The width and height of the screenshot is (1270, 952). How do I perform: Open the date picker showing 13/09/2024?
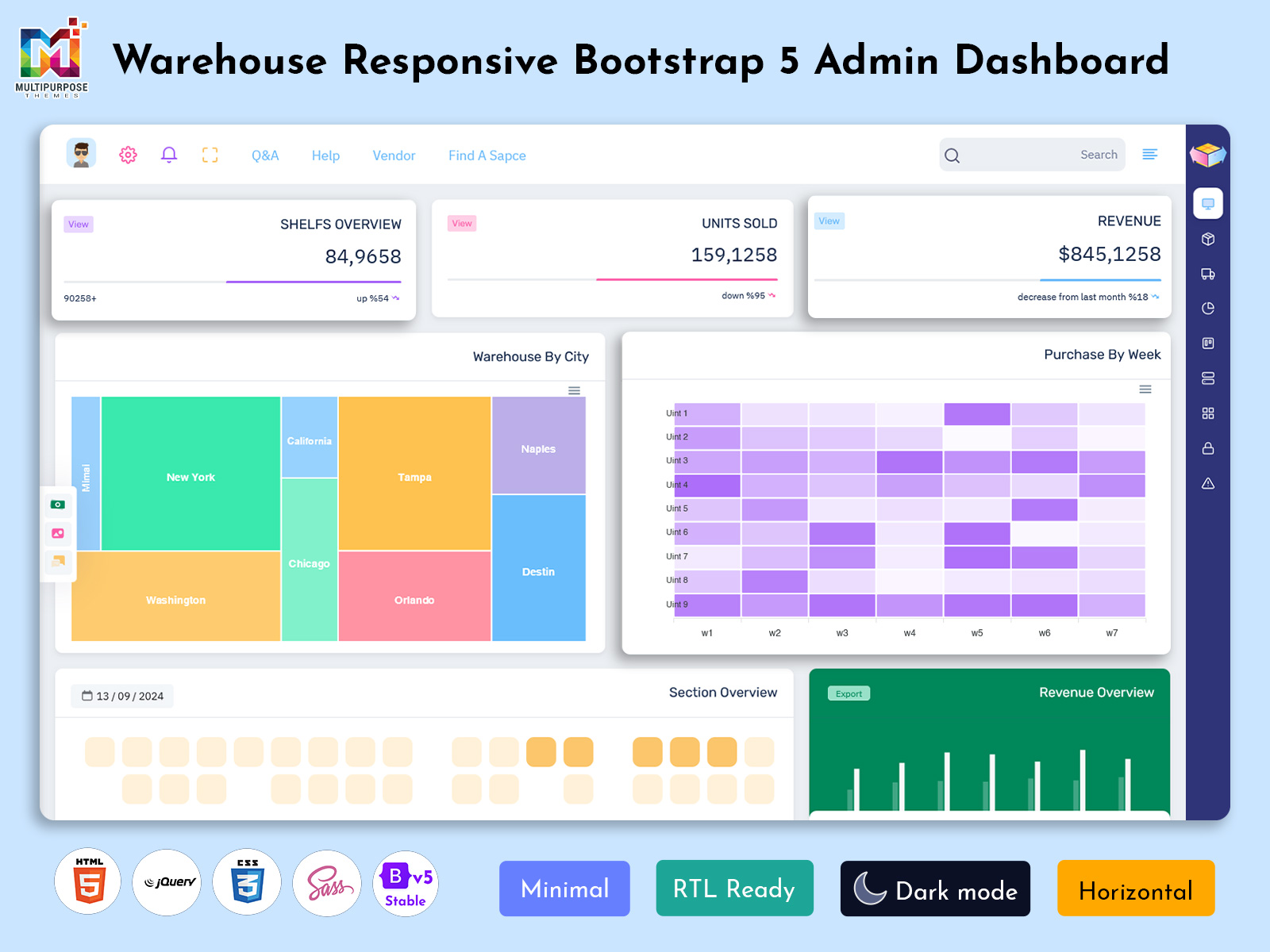[x=121, y=696]
